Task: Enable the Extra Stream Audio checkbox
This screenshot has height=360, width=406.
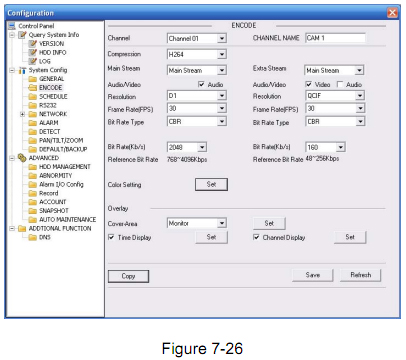Action: pyautogui.click(x=340, y=84)
